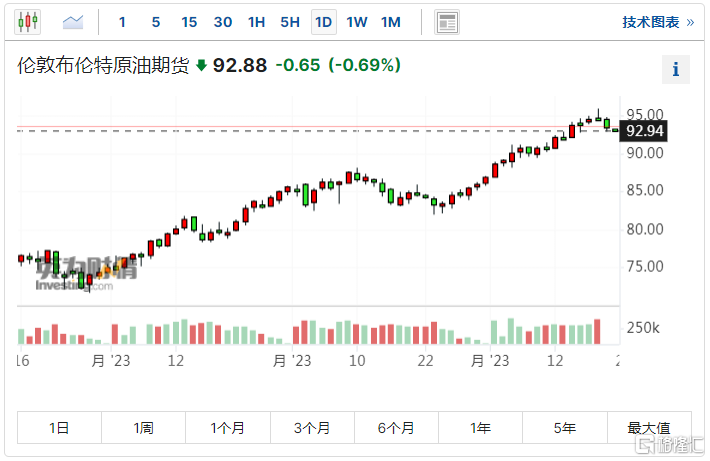Screen dimensions: 710x461
Task: Open the chart layout panel icon
Action: pos(447,22)
